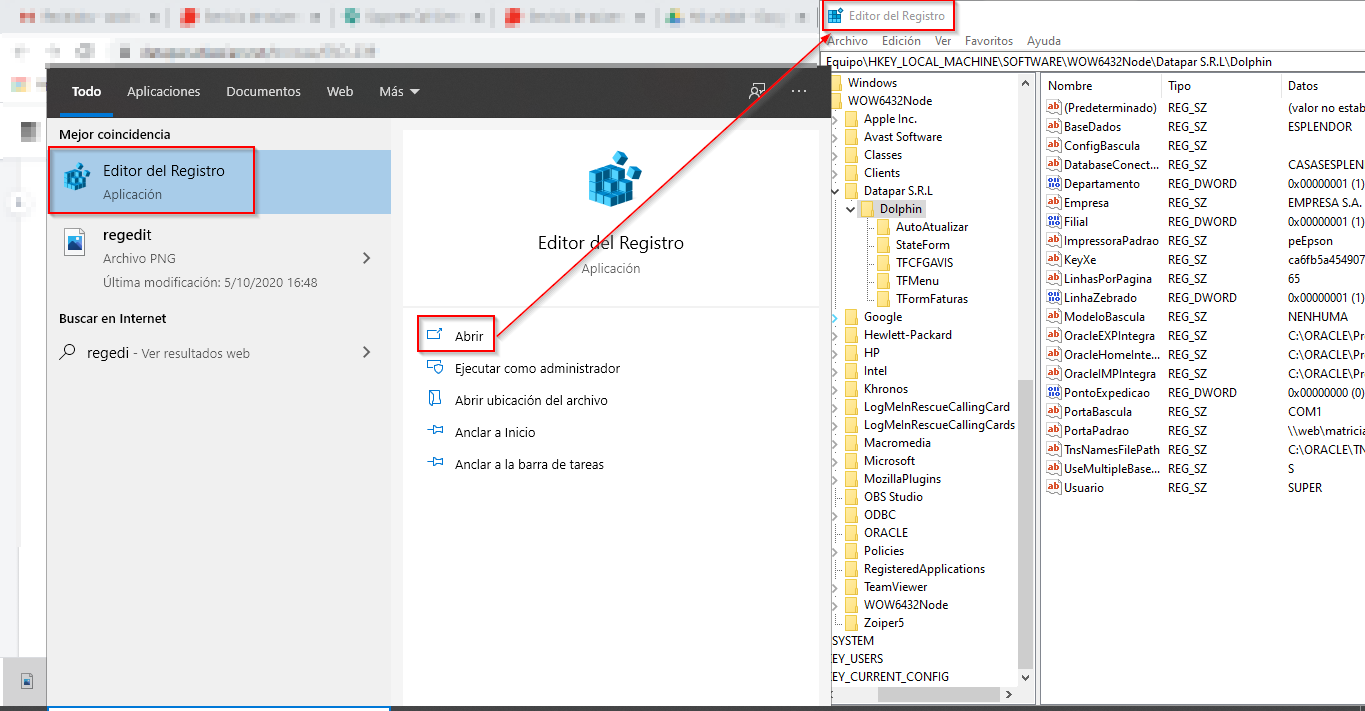Click the tree pane vertical scrollbar

pos(1025,524)
